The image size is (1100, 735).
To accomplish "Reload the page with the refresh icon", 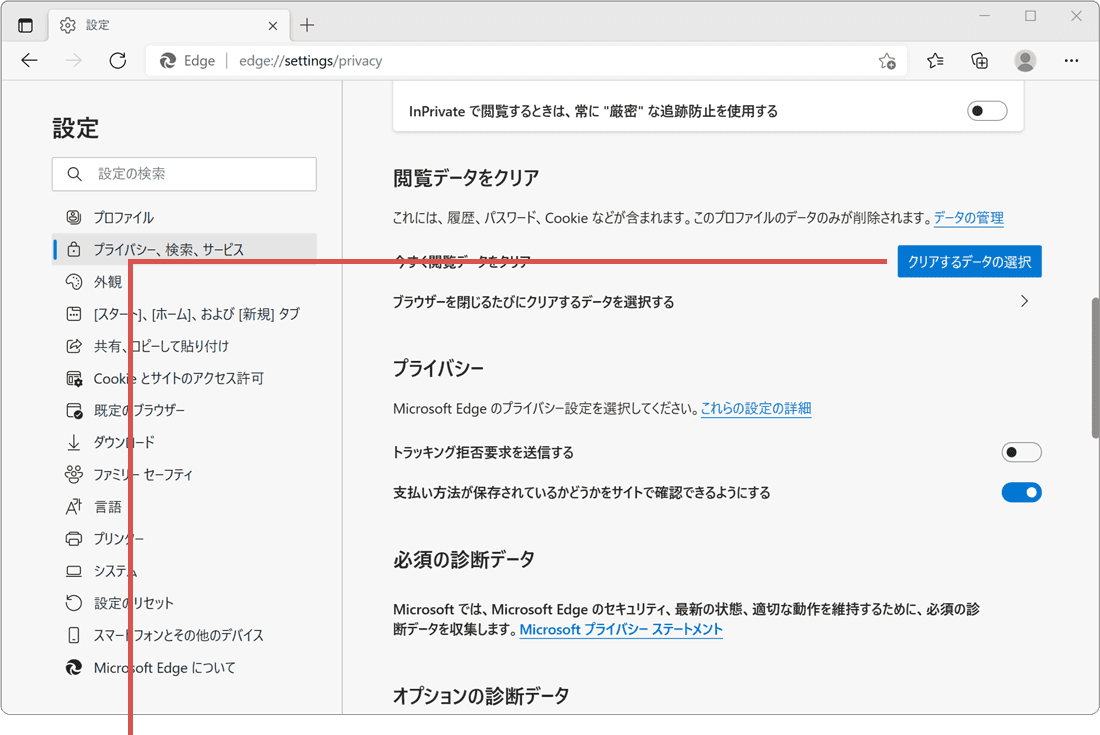I will point(117,60).
